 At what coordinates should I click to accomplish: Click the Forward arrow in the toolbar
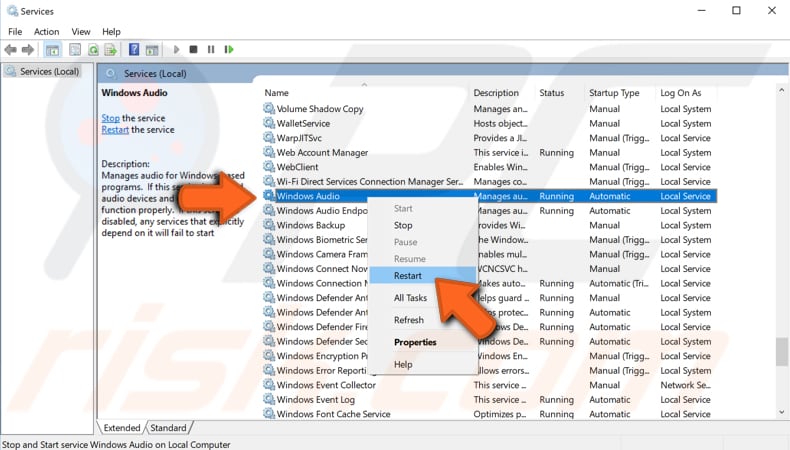(x=28, y=49)
